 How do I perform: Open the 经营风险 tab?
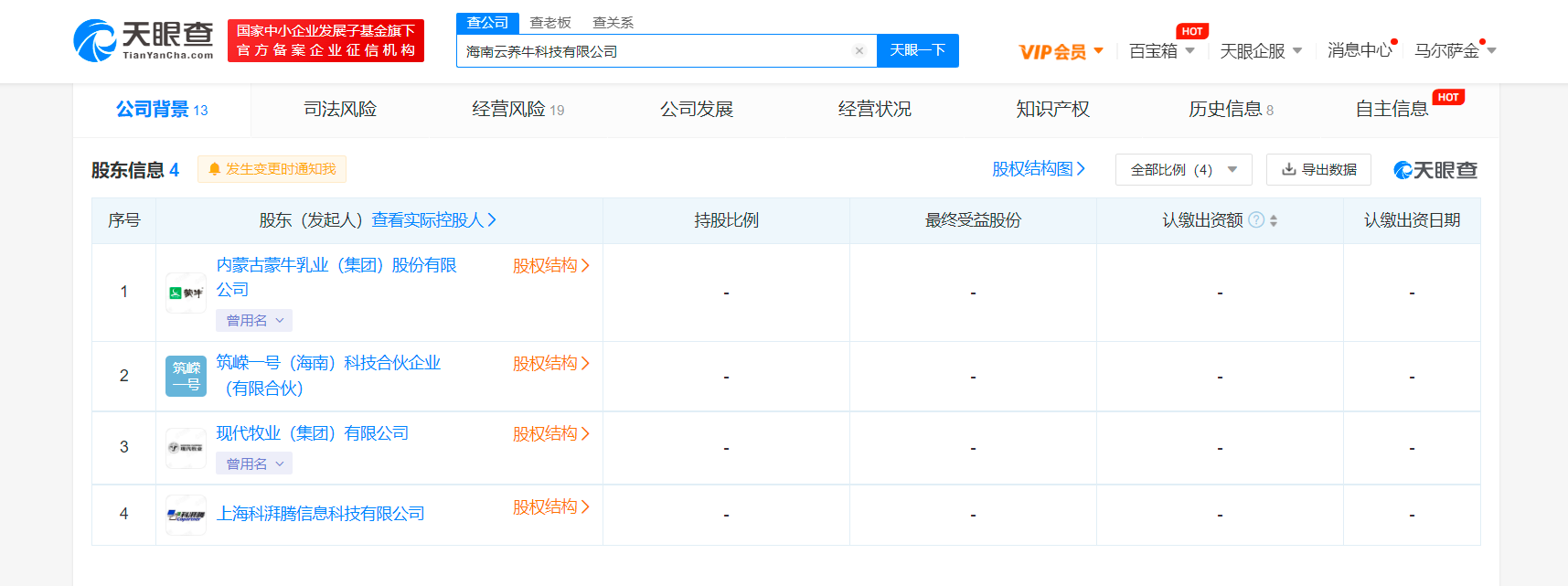point(518,110)
